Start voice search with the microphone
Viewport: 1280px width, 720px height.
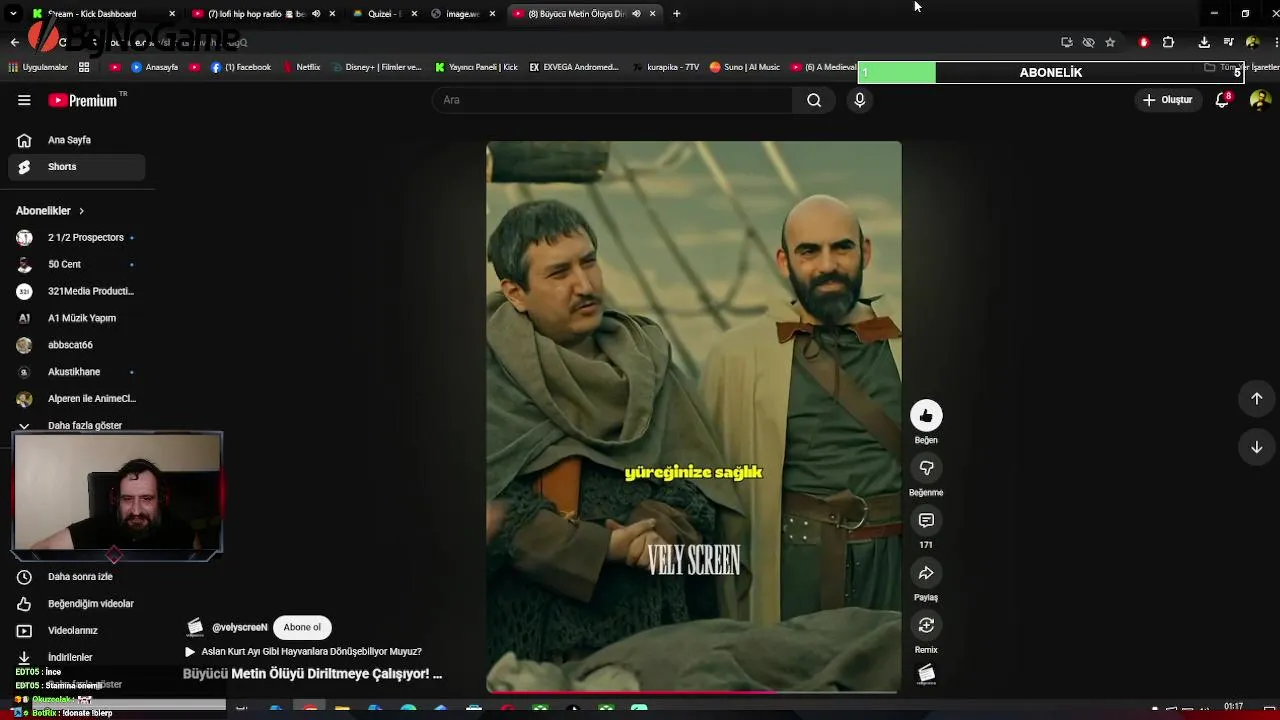pos(859,100)
